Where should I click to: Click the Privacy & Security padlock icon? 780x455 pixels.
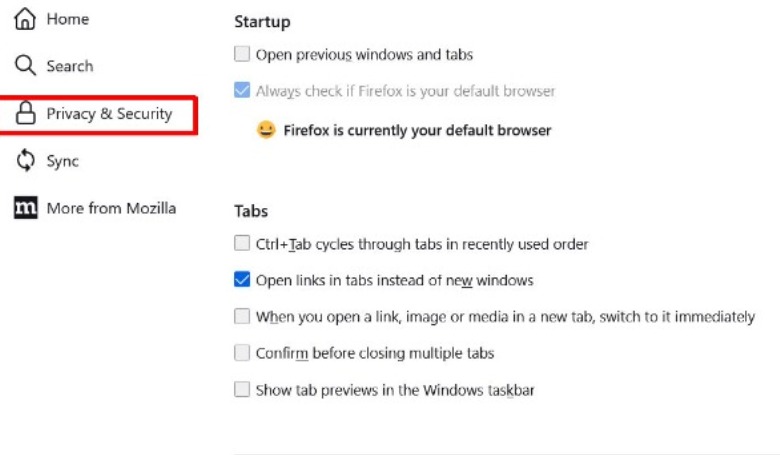tap(26, 114)
